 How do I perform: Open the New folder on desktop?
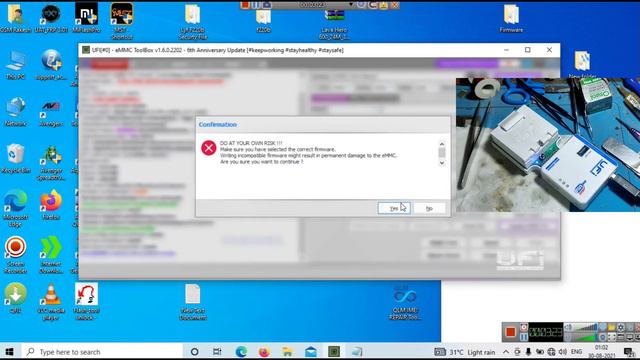click(x=582, y=64)
